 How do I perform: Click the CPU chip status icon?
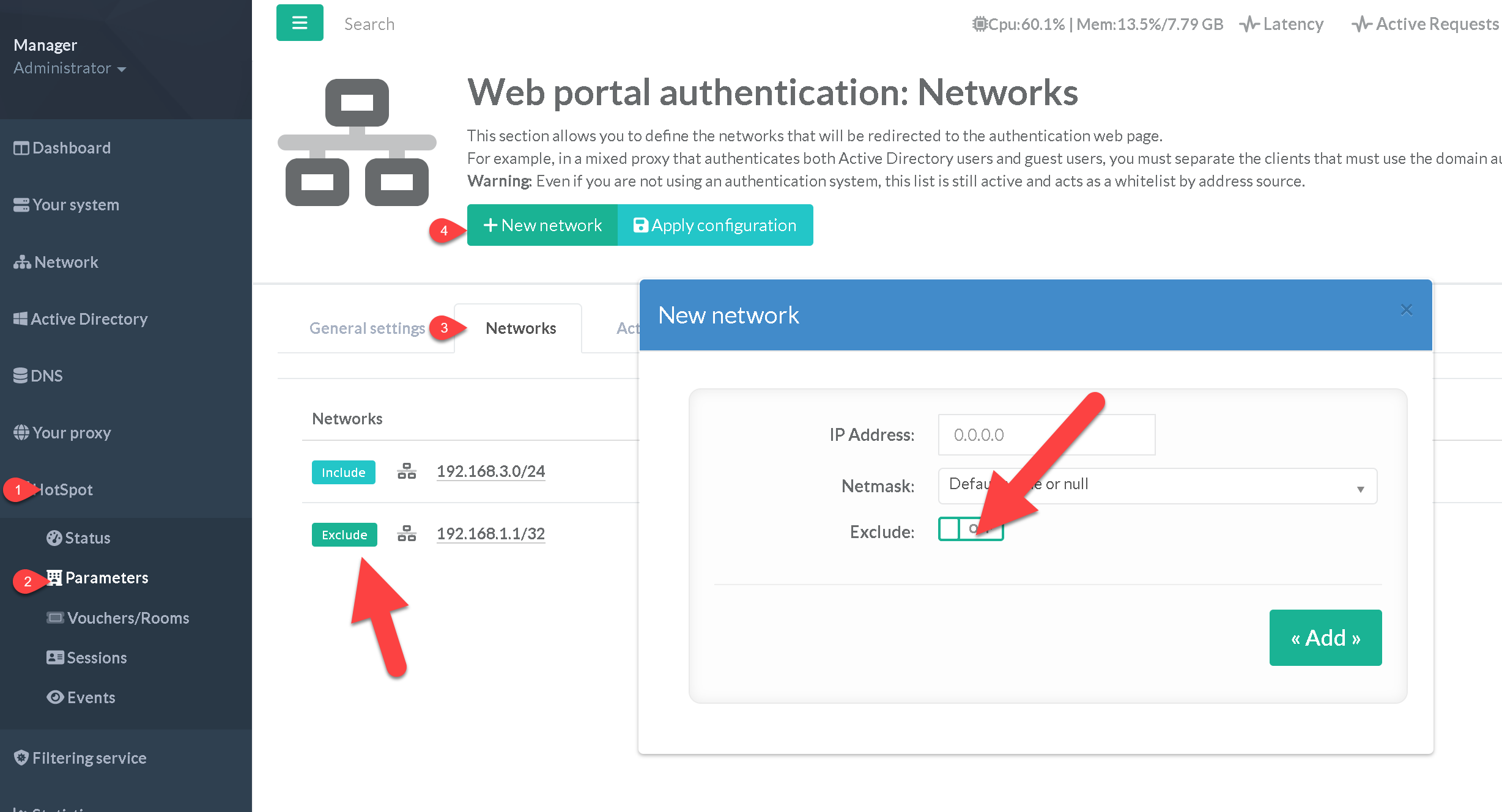tap(980, 24)
